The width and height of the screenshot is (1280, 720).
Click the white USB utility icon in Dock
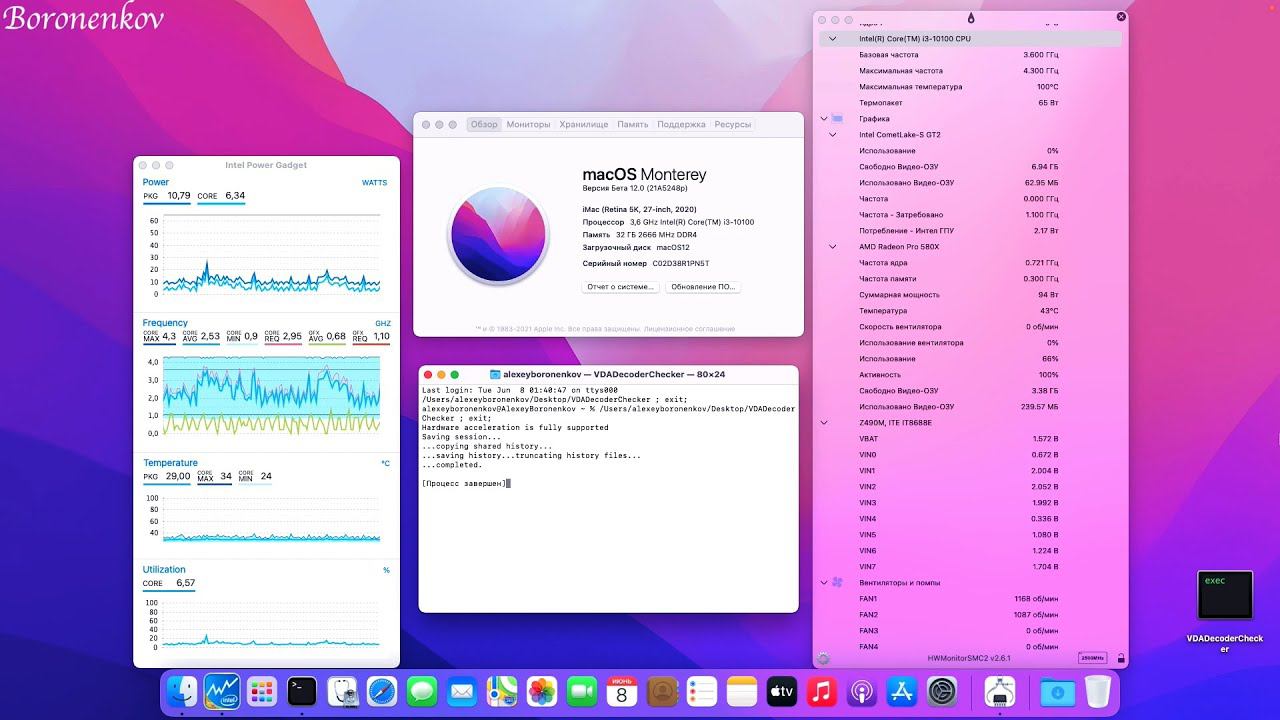(x=1000, y=691)
